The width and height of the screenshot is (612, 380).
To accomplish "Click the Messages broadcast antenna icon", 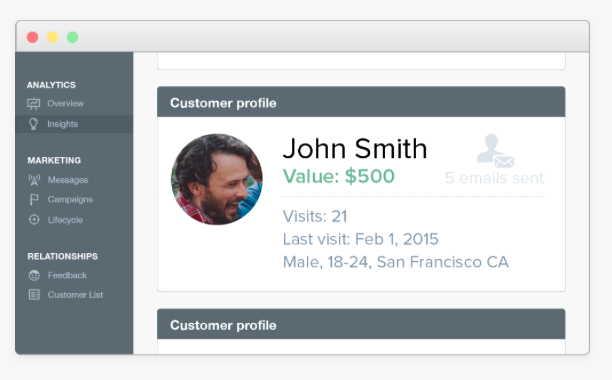I will click(x=34, y=180).
